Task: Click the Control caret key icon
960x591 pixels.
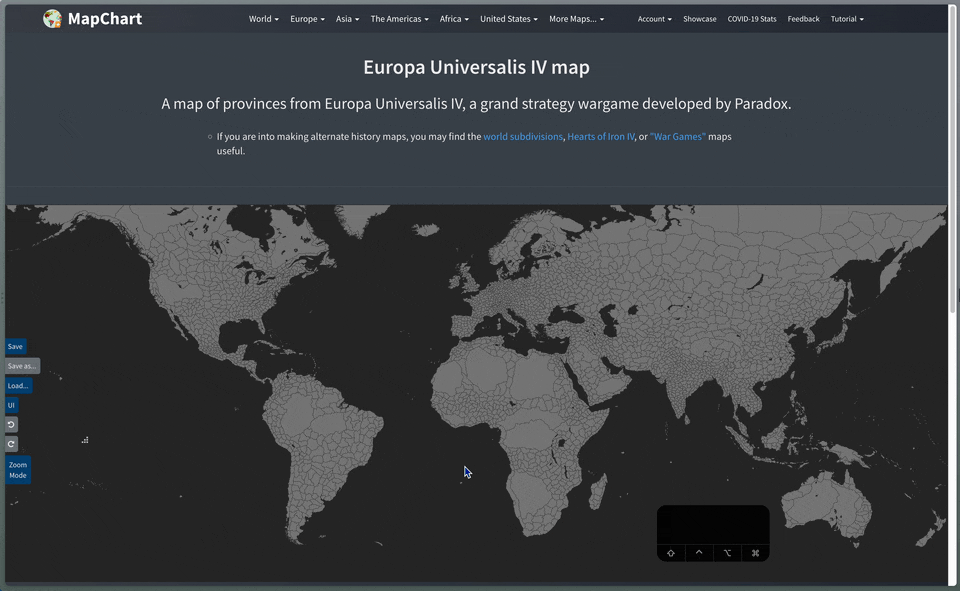Action: (x=699, y=552)
